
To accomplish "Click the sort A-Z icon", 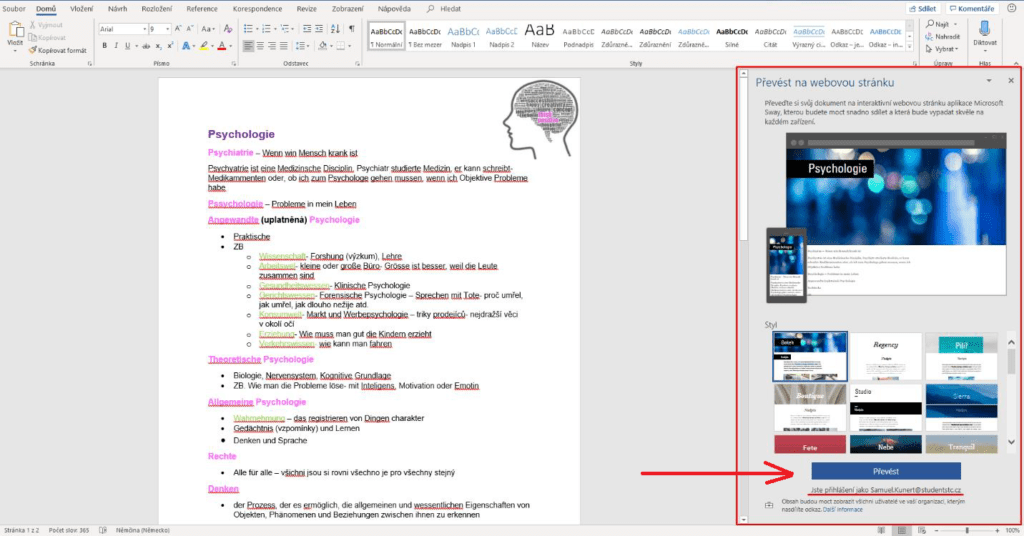I will pyautogui.click(x=335, y=29).
